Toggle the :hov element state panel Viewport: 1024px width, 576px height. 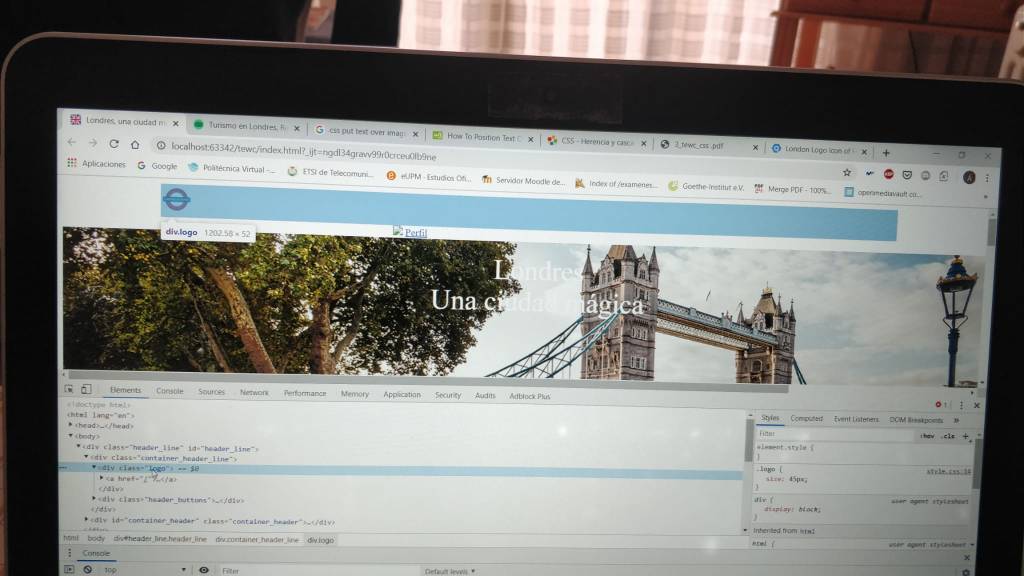[x=927, y=436]
